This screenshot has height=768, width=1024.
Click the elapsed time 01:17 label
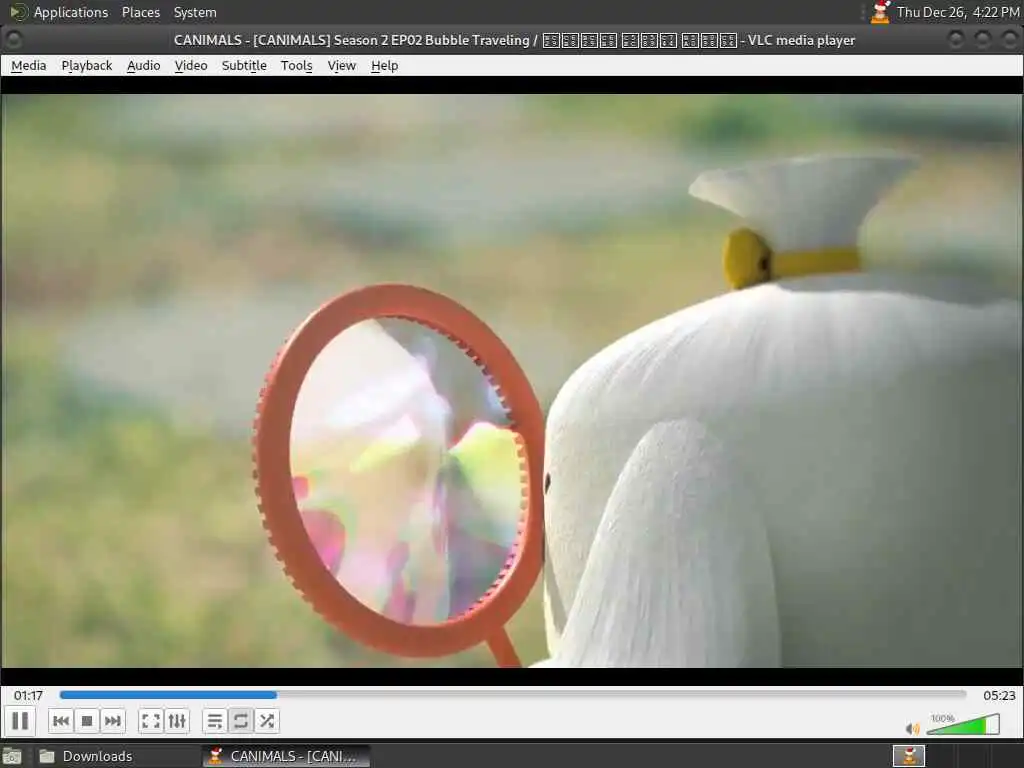tap(28, 696)
